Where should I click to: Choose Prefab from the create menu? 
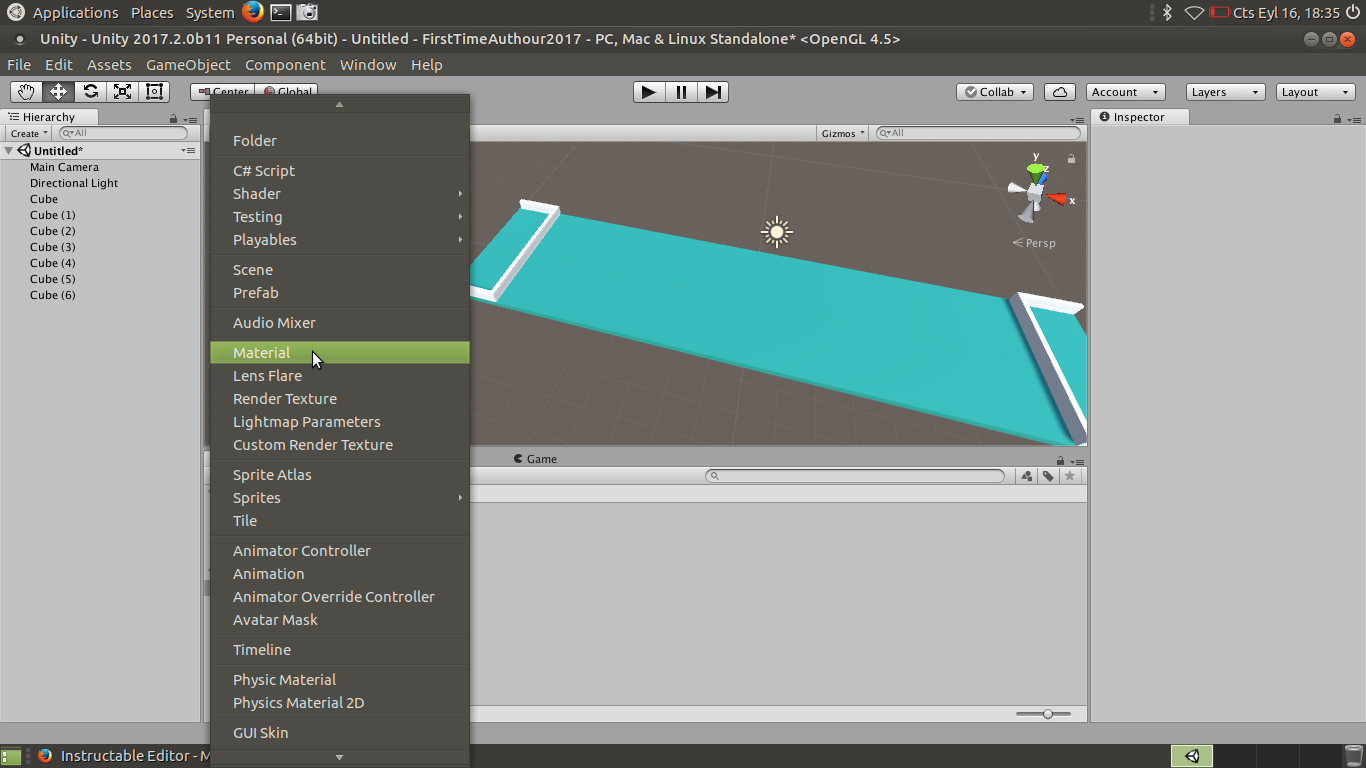coord(340,293)
